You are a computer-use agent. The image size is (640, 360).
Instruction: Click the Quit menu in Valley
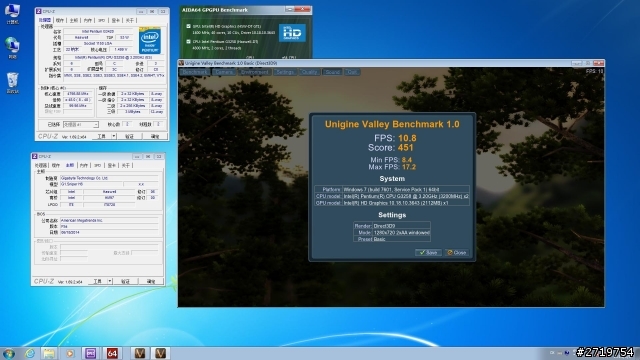tap(351, 72)
